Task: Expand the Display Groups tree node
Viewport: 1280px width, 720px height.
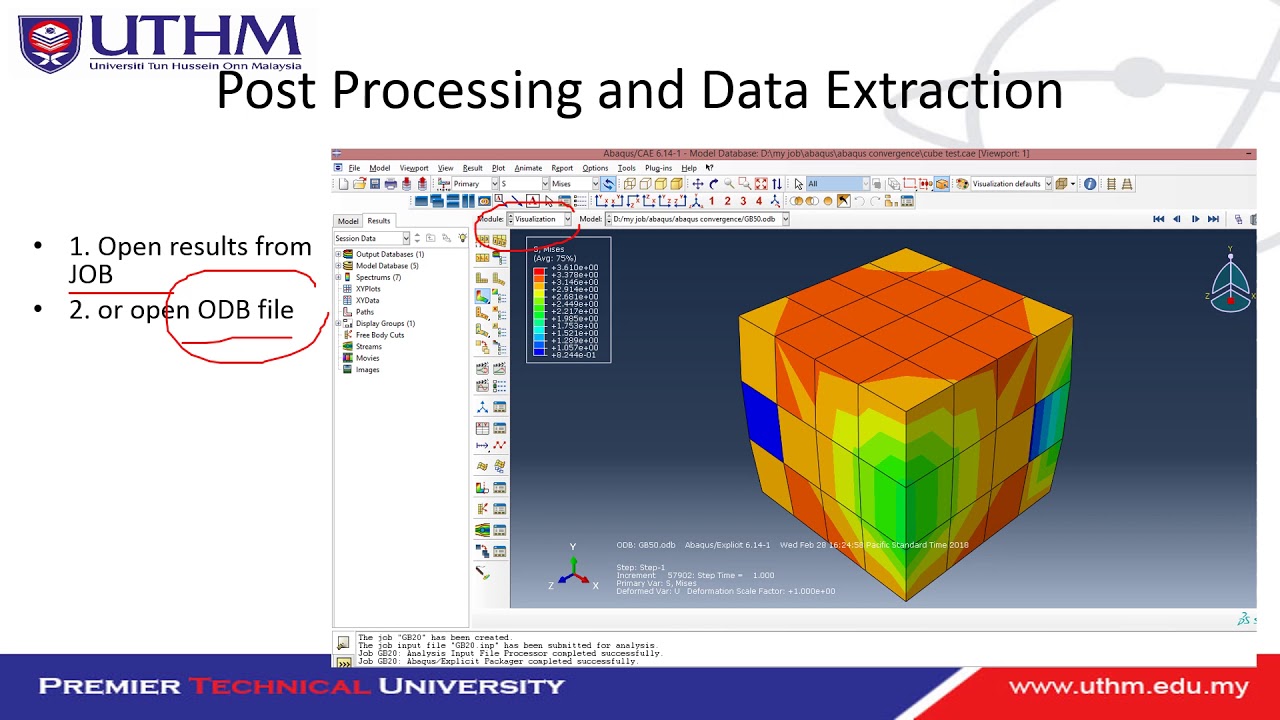Action: click(x=338, y=323)
